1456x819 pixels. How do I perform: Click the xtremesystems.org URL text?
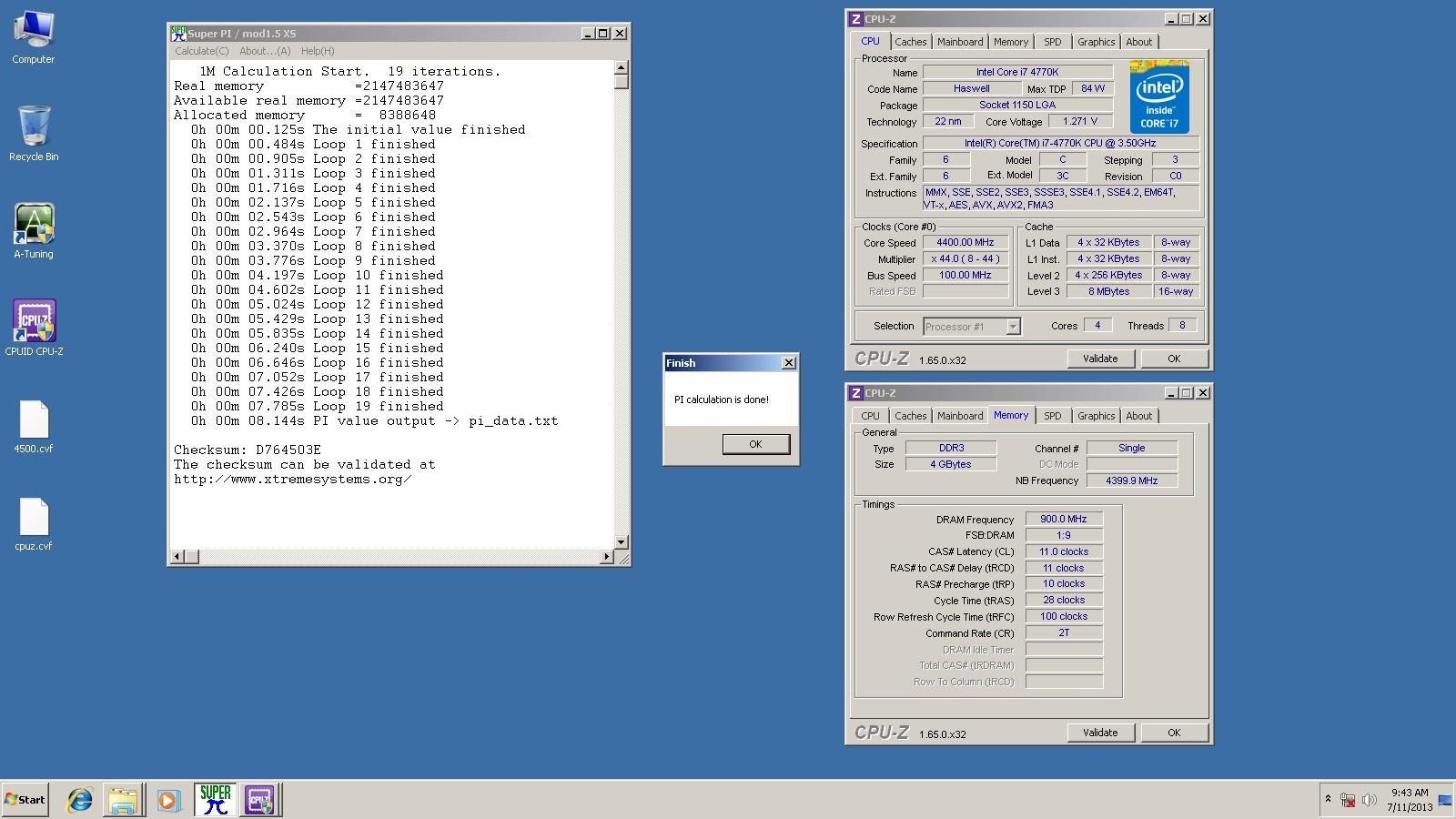pyautogui.click(x=293, y=479)
